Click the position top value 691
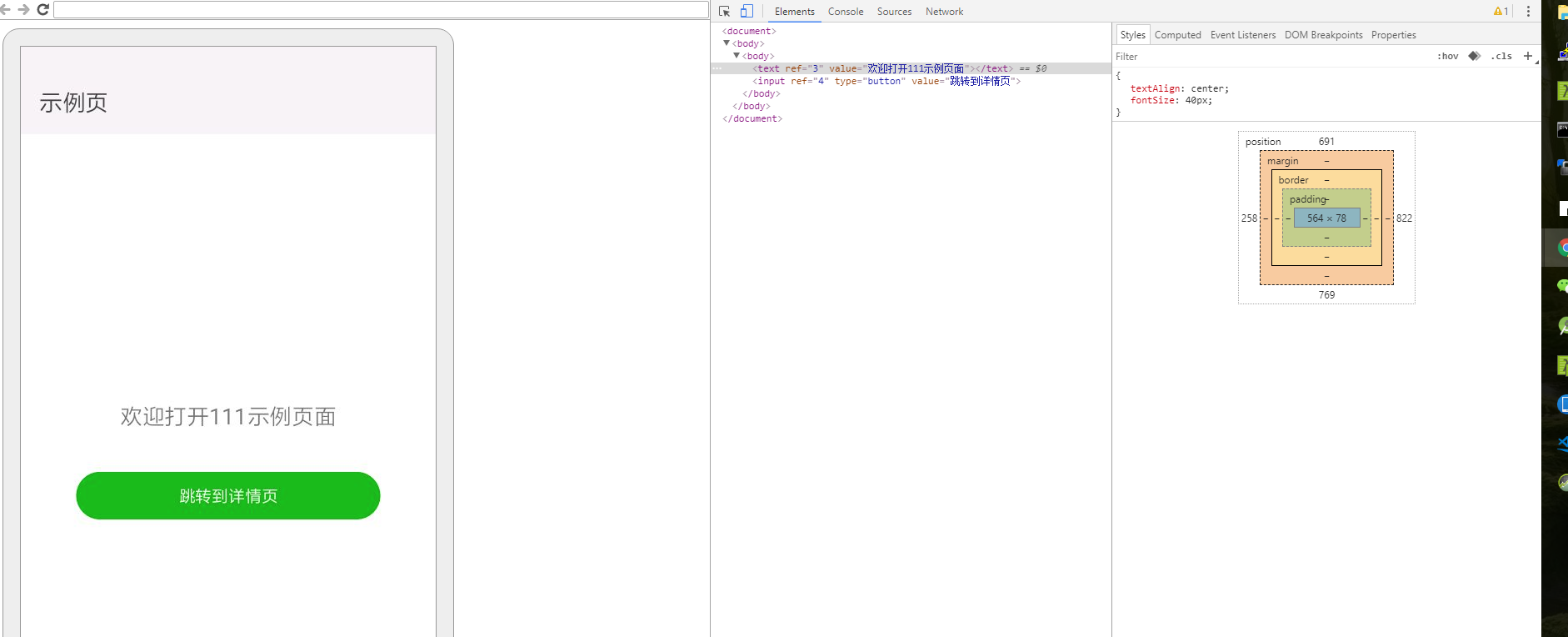Viewport: 1568px width, 637px height. [x=1326, y=142]
